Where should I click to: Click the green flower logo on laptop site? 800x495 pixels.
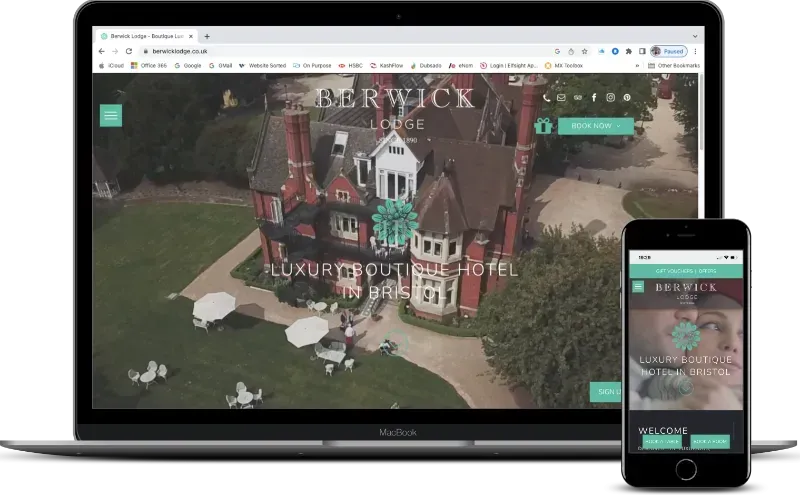click(x=395, y=222)
